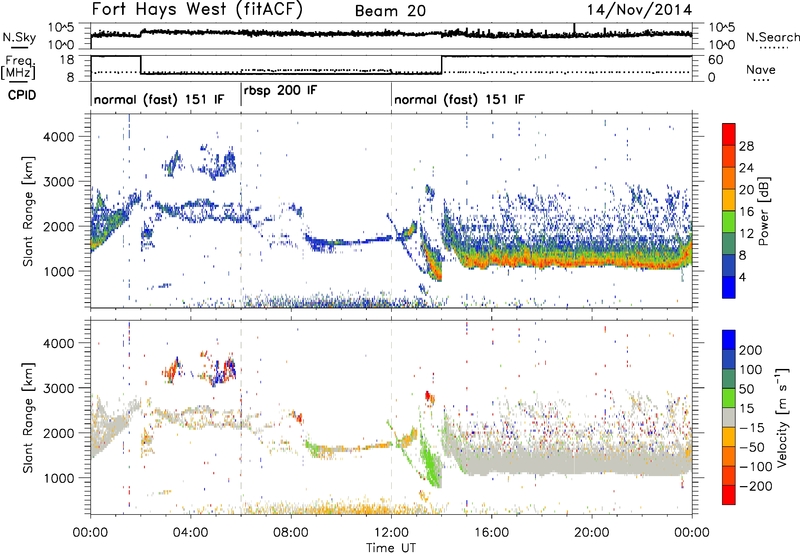Click the 'Fort Hays West (fitACF)' title
This screenshot has height=554, width=800.
197,10
